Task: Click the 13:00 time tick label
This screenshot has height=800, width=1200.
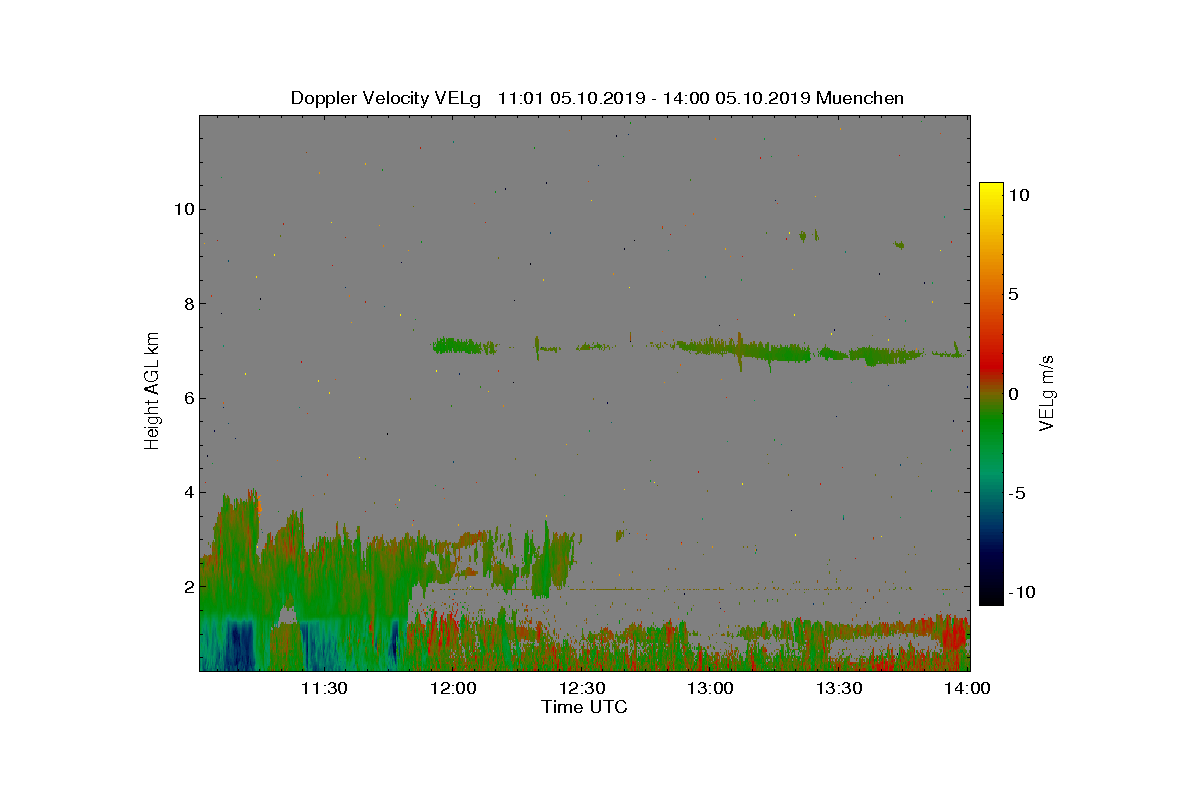Action: tap(710, 688)
